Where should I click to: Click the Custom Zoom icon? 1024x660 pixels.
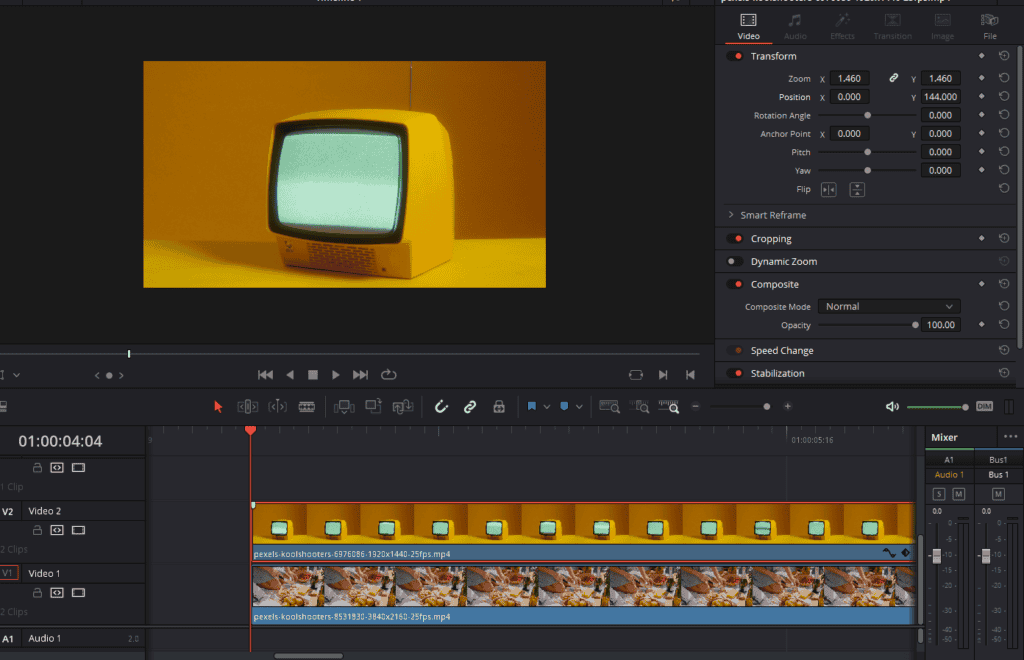pyautogui.click(x=669, y=407)
